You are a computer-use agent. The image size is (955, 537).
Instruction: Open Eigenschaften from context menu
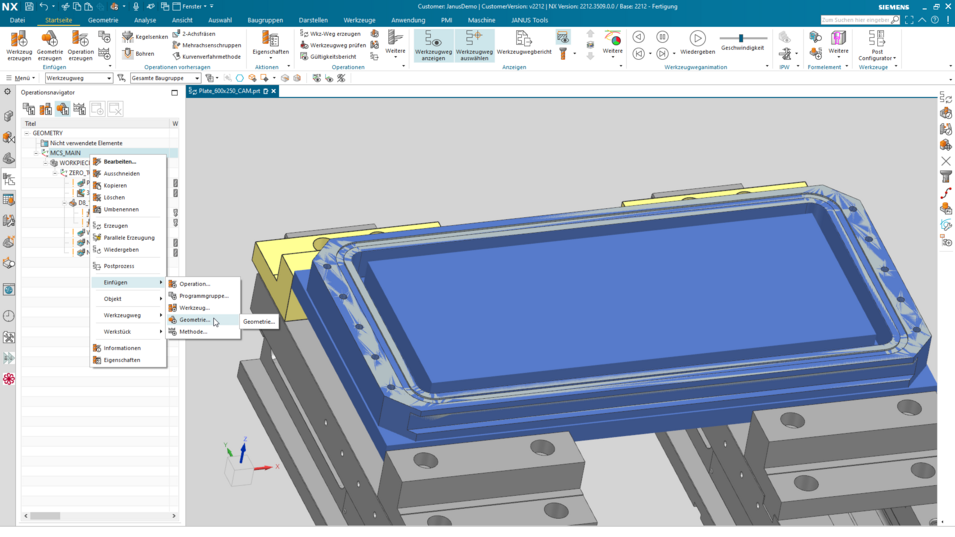(129, 360)
